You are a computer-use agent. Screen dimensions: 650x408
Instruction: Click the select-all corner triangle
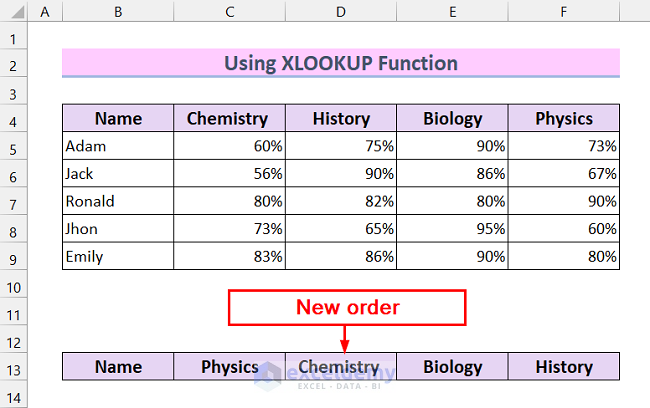click(x=15, y=13)
